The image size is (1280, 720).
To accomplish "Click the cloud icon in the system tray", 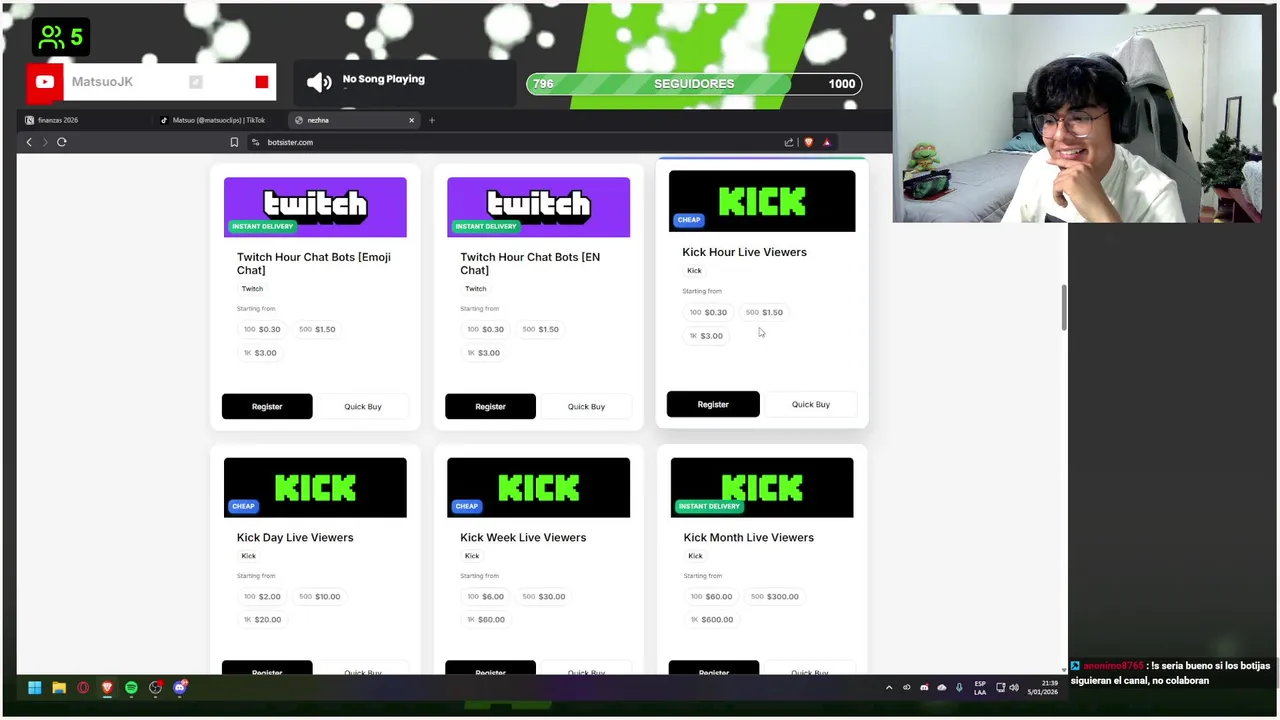I will coord(941,687).
